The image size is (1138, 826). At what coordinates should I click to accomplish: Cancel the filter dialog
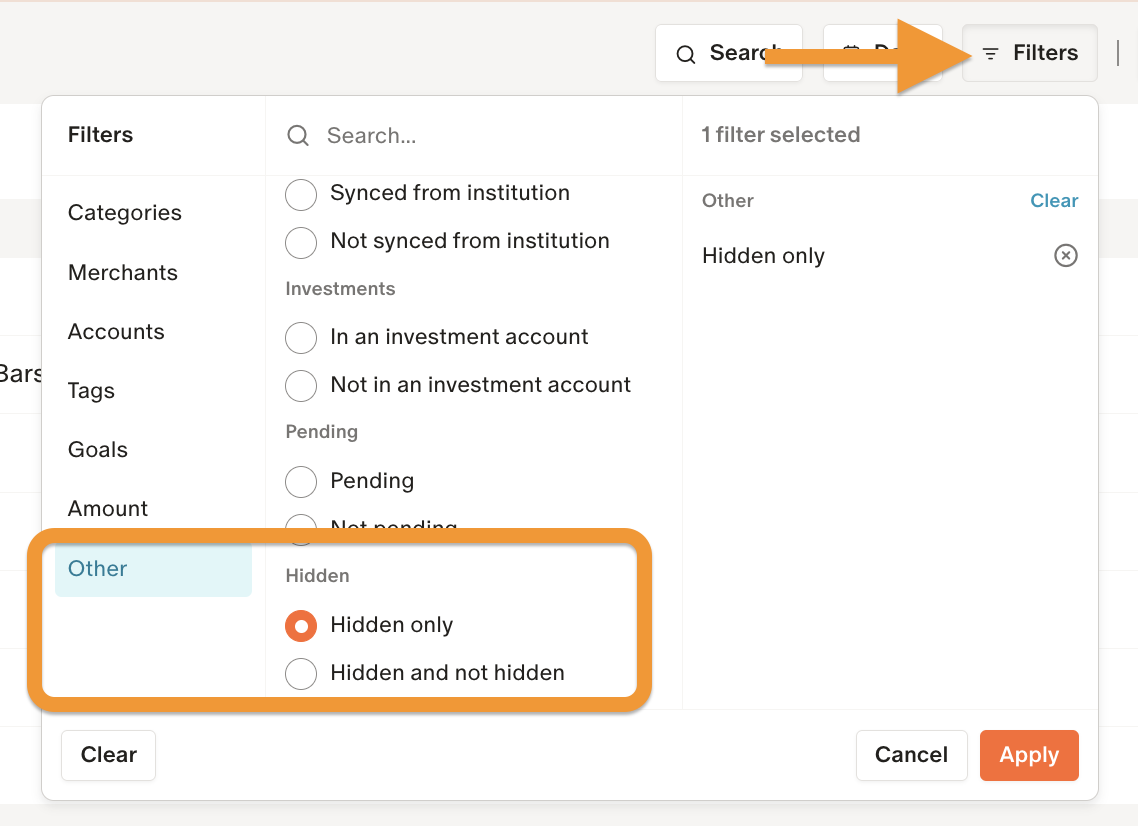[911, 755]
